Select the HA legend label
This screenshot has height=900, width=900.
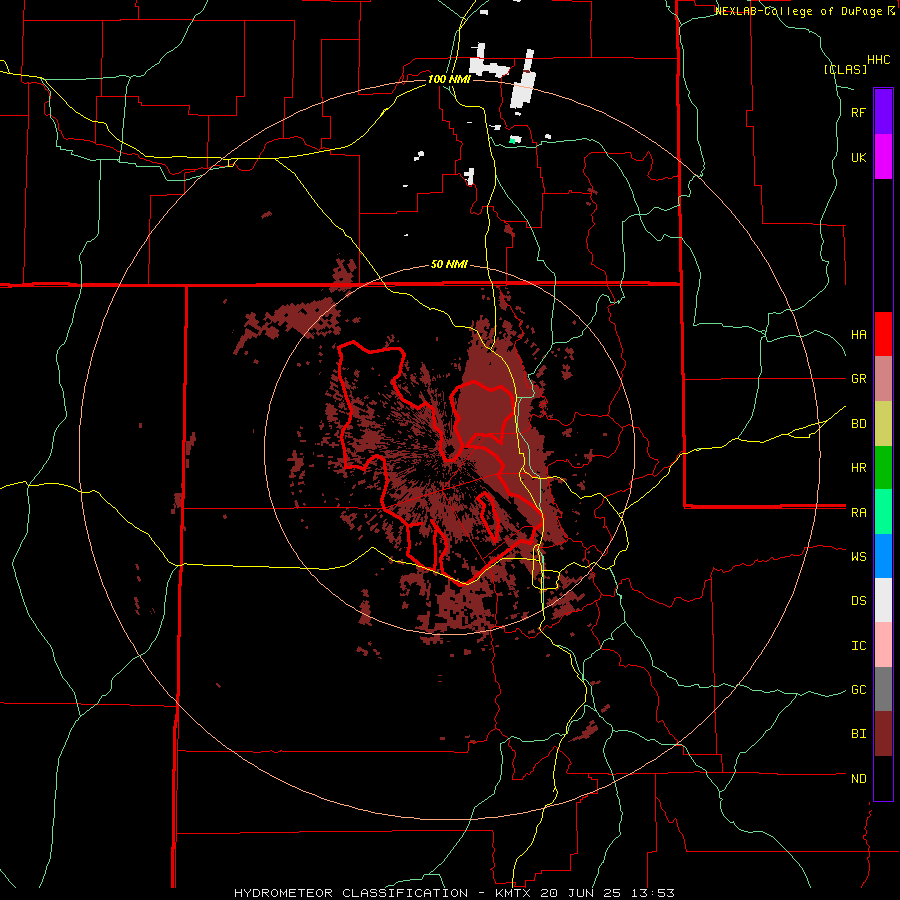(858, 335)
